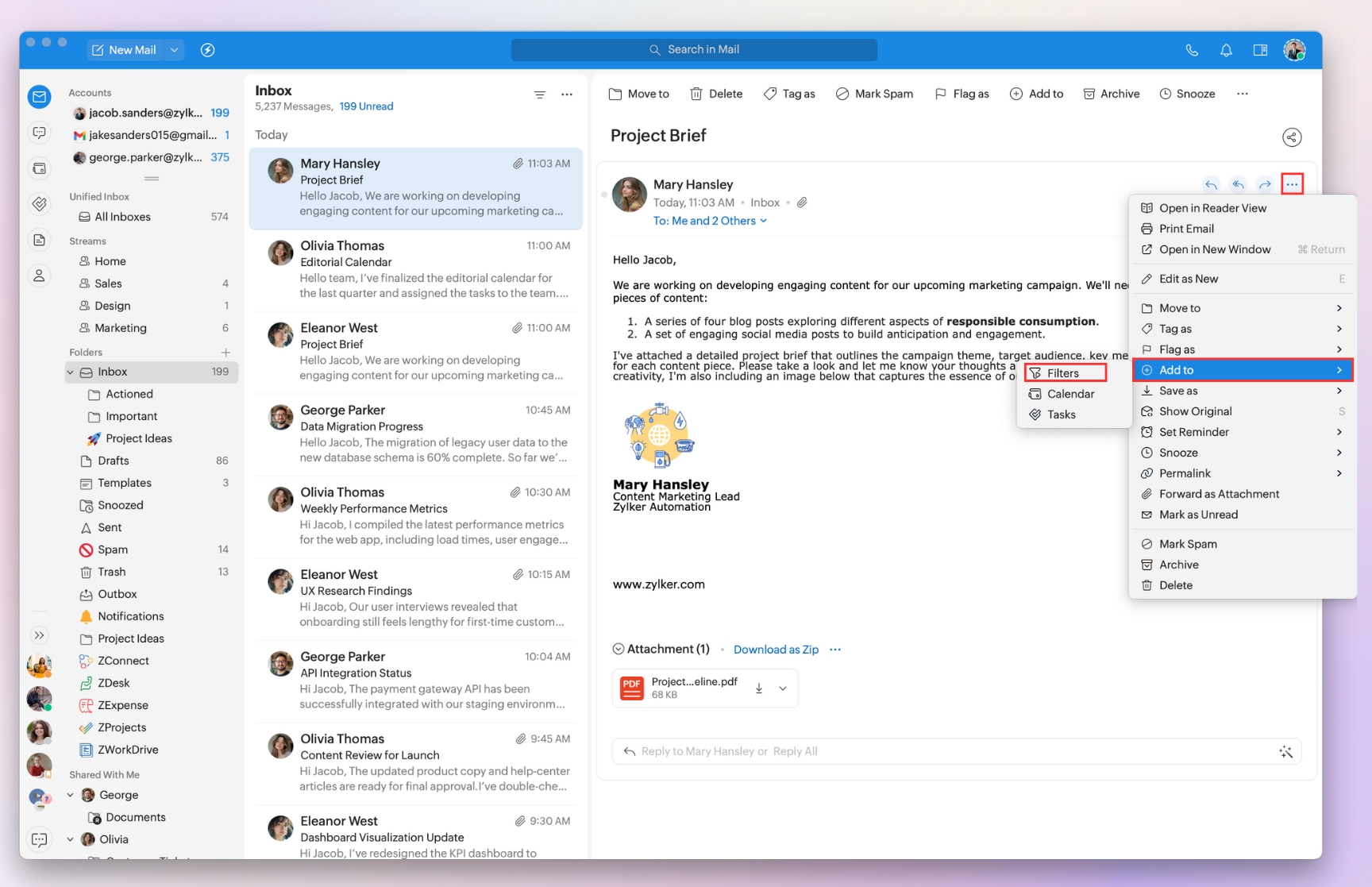Image resolution: width=1372 pixels, height=887 pixels.
Task: Choose Mark as Unread in menu
Action: pyautogui.click(x=1243, y=515)
